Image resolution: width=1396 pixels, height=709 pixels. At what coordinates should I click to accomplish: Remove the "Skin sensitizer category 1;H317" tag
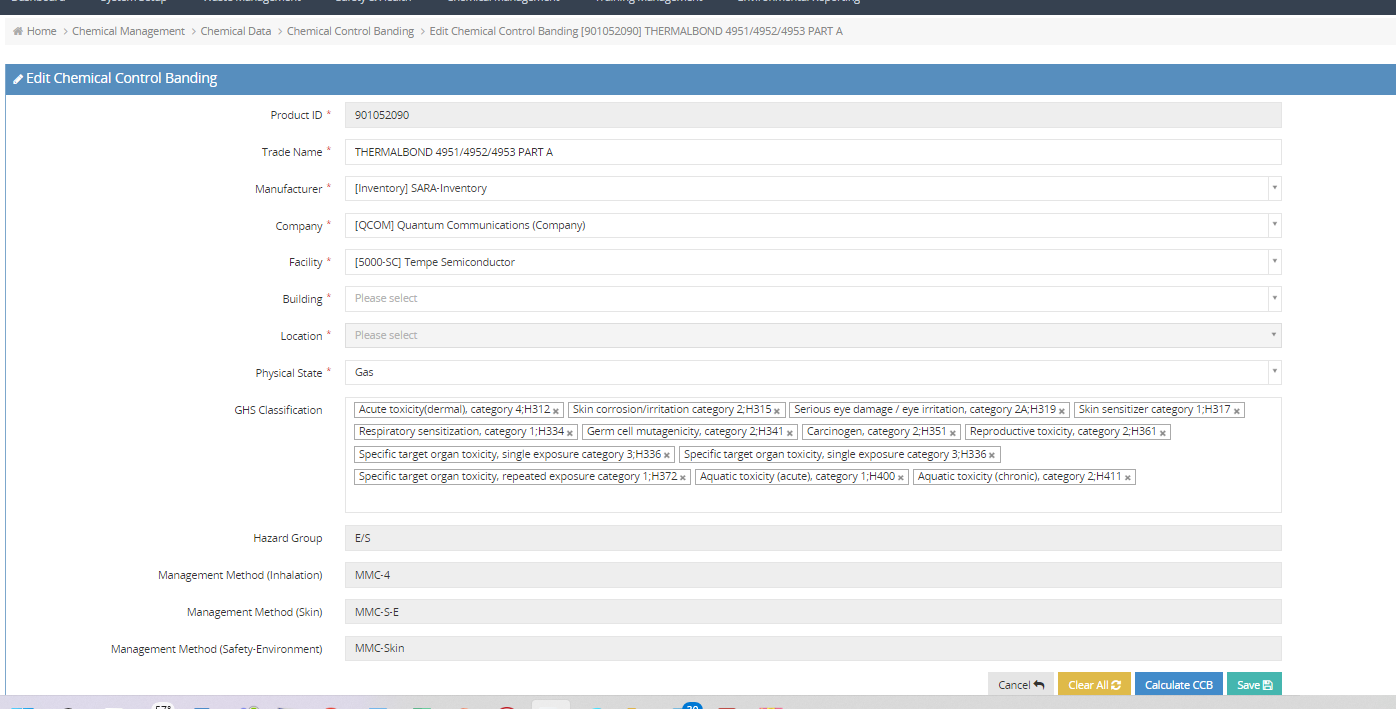click(x=1237, y=410)
